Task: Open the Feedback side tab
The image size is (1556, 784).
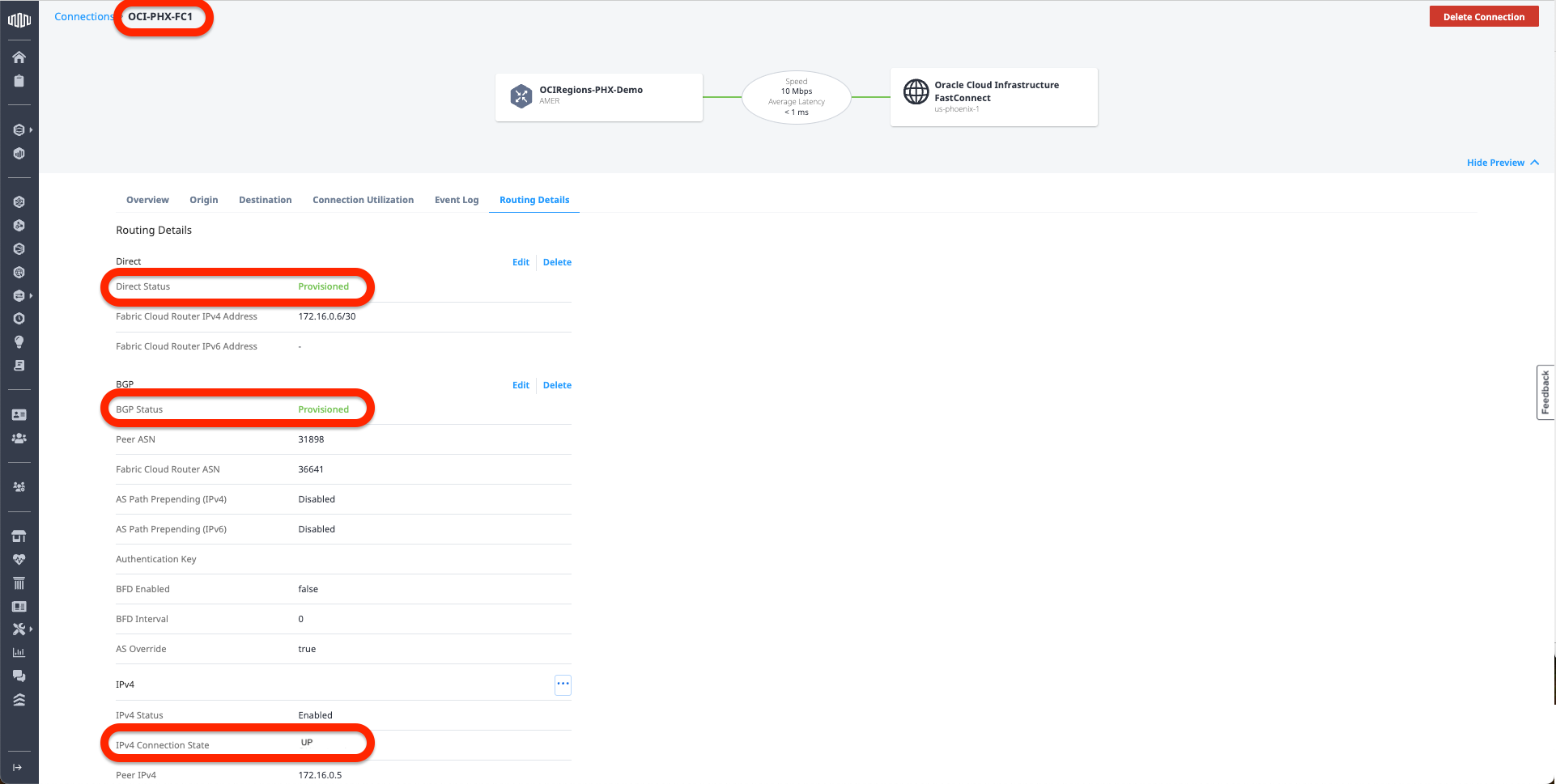Action: click(1545, 392)
